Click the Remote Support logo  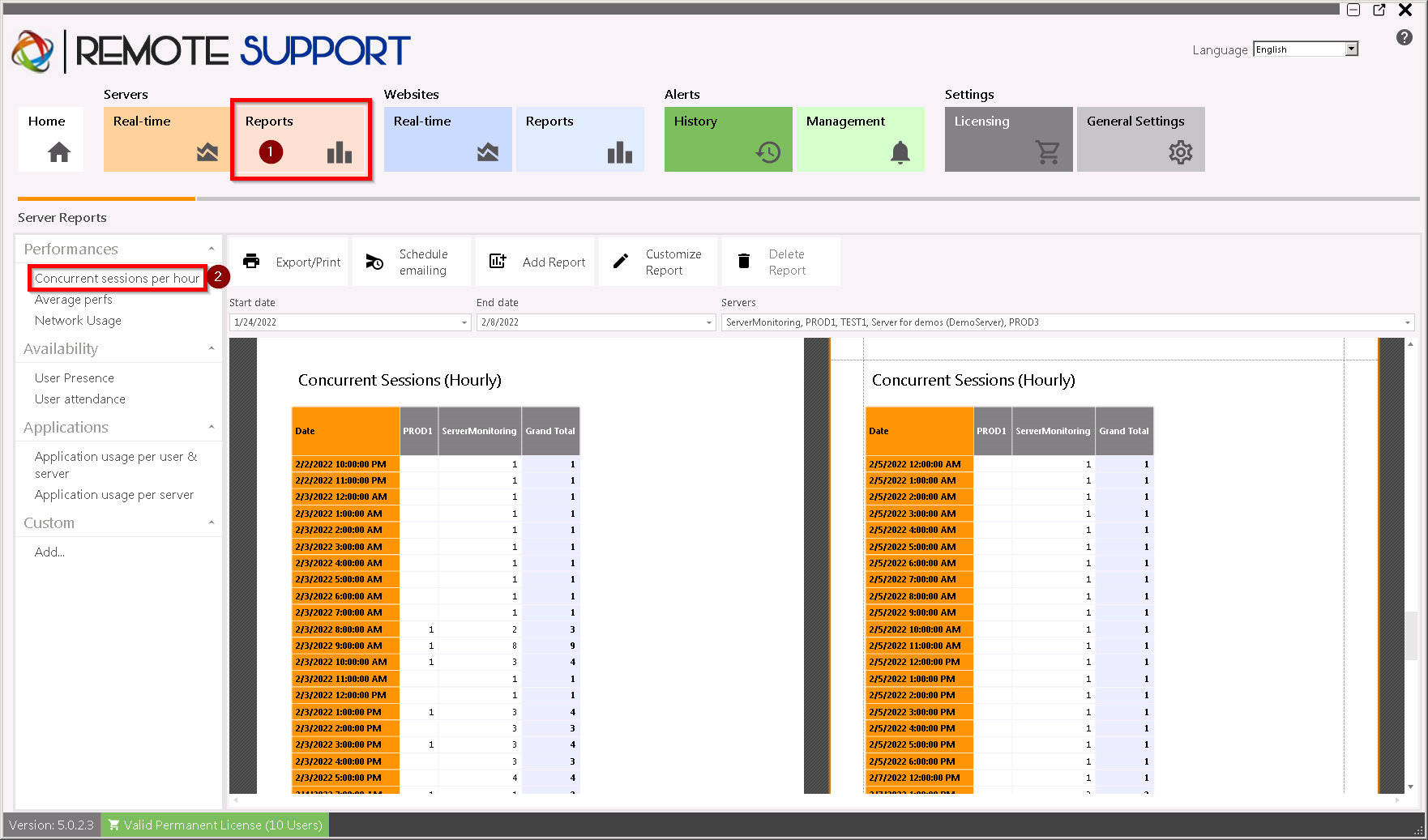coord(212,51)
